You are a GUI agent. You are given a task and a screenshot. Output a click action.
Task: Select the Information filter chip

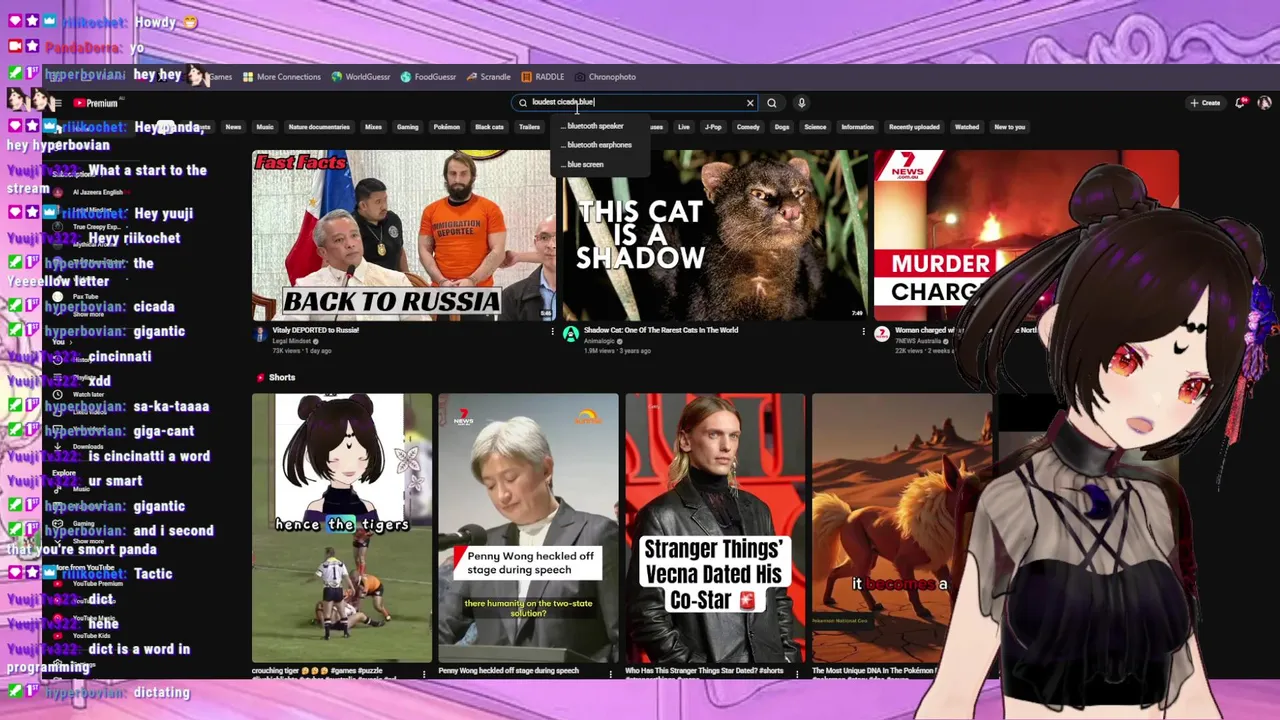pyautogui.click(x=857, y=127)
